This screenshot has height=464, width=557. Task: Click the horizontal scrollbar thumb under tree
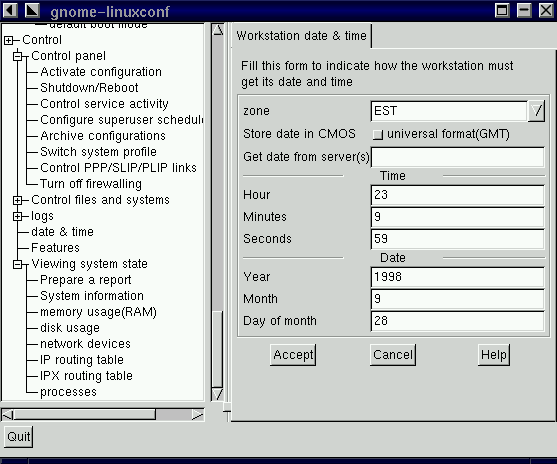85,415
